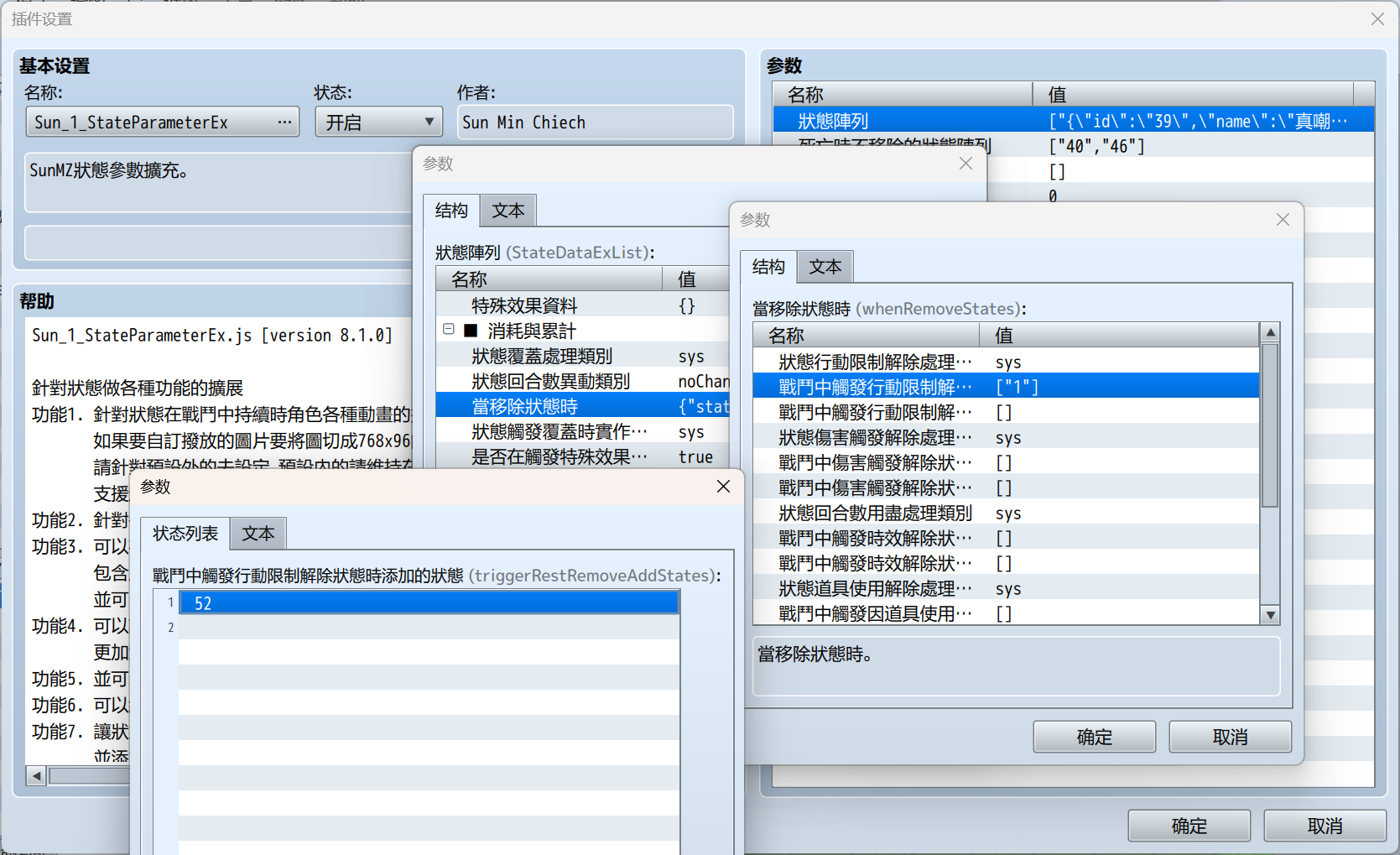The height and width of the screenshot is (855, 1400).
Task: Select 戰鬥中觸發因道具使用 row
Action: pyautogui.click(x=1006, y=613)
